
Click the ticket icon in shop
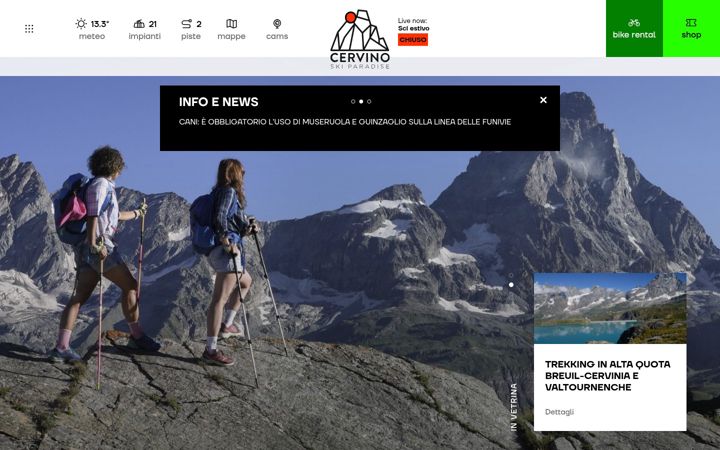691,22
